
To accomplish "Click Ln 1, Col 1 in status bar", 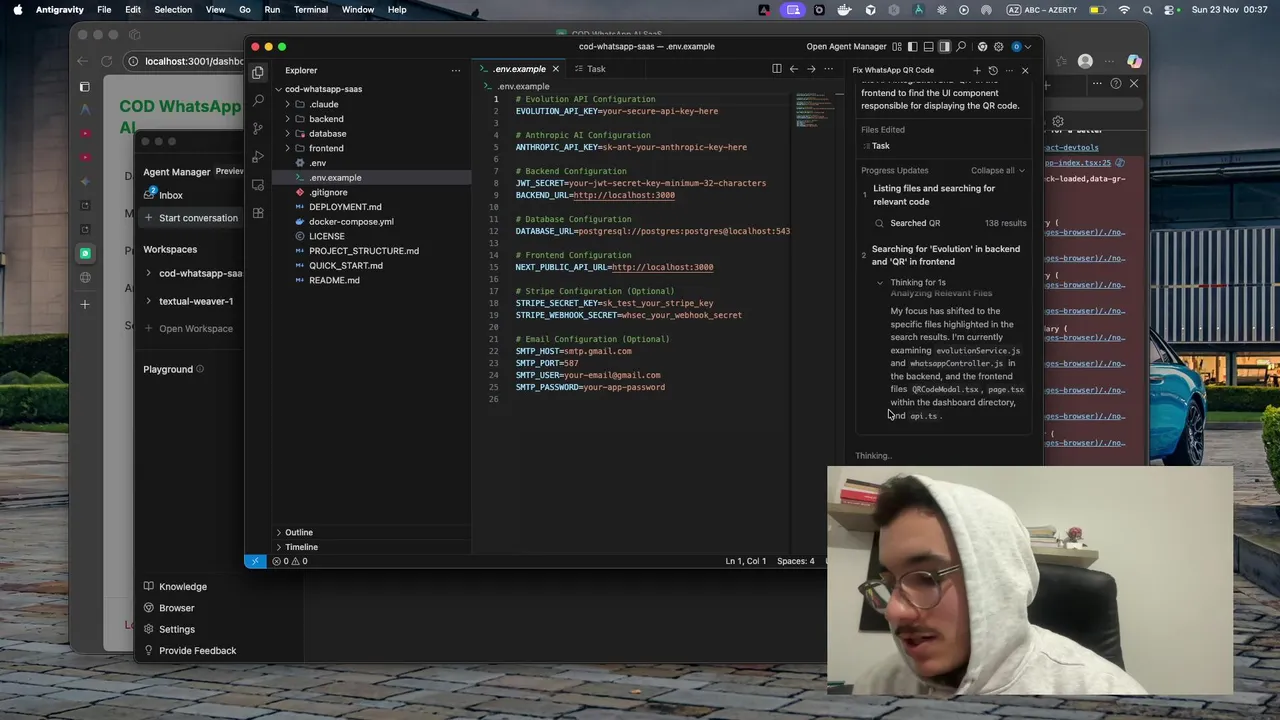I will pyautogui.click(x=745, y=561).
